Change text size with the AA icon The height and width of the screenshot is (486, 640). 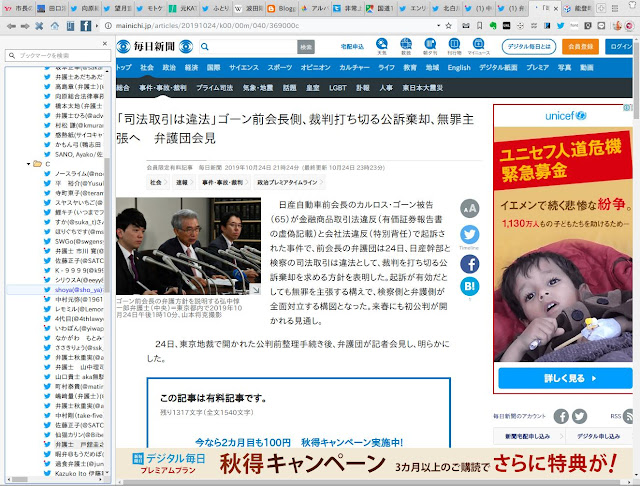[x=470, y=209]
